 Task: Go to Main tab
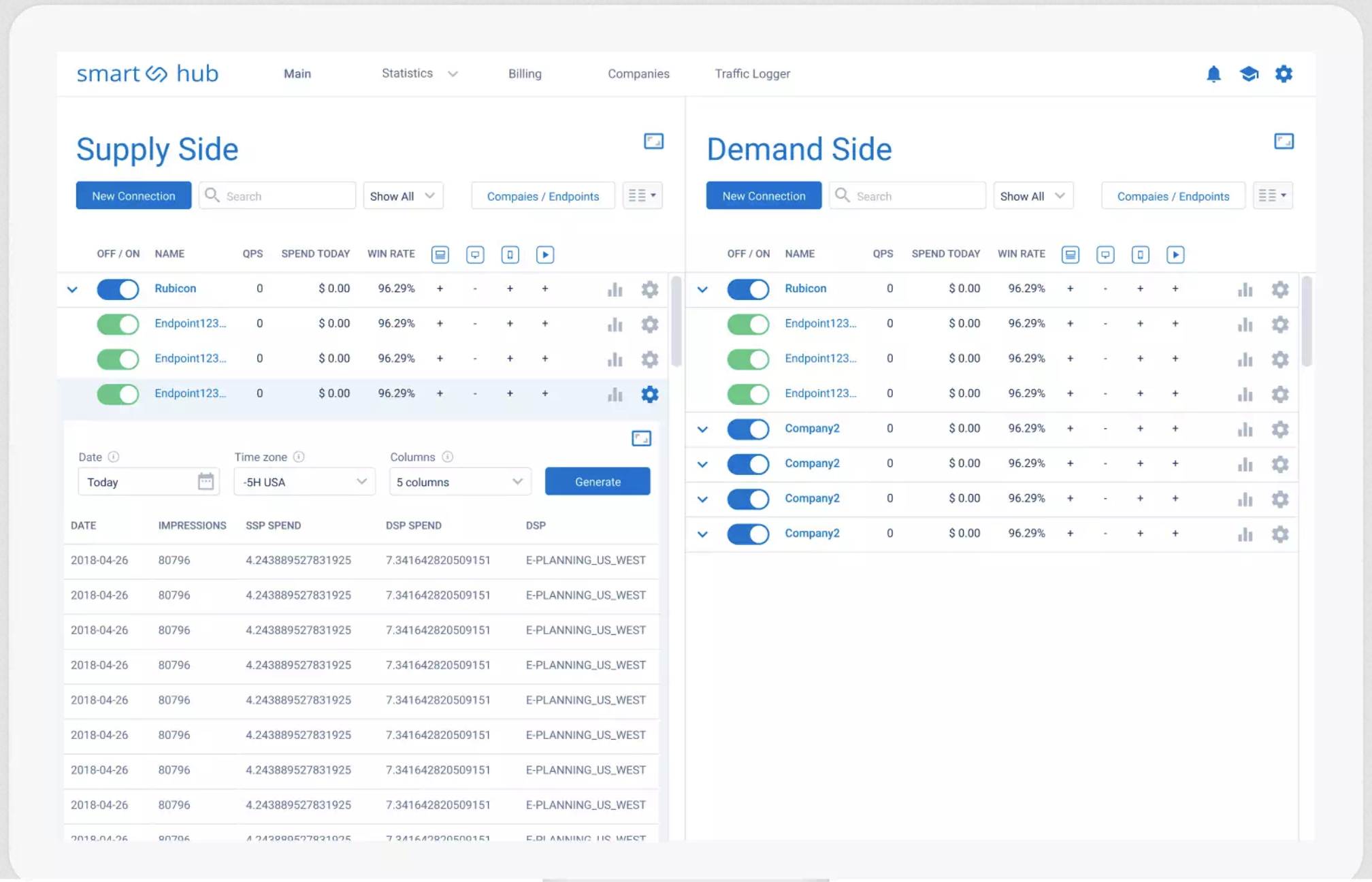(x=297, y=73)
